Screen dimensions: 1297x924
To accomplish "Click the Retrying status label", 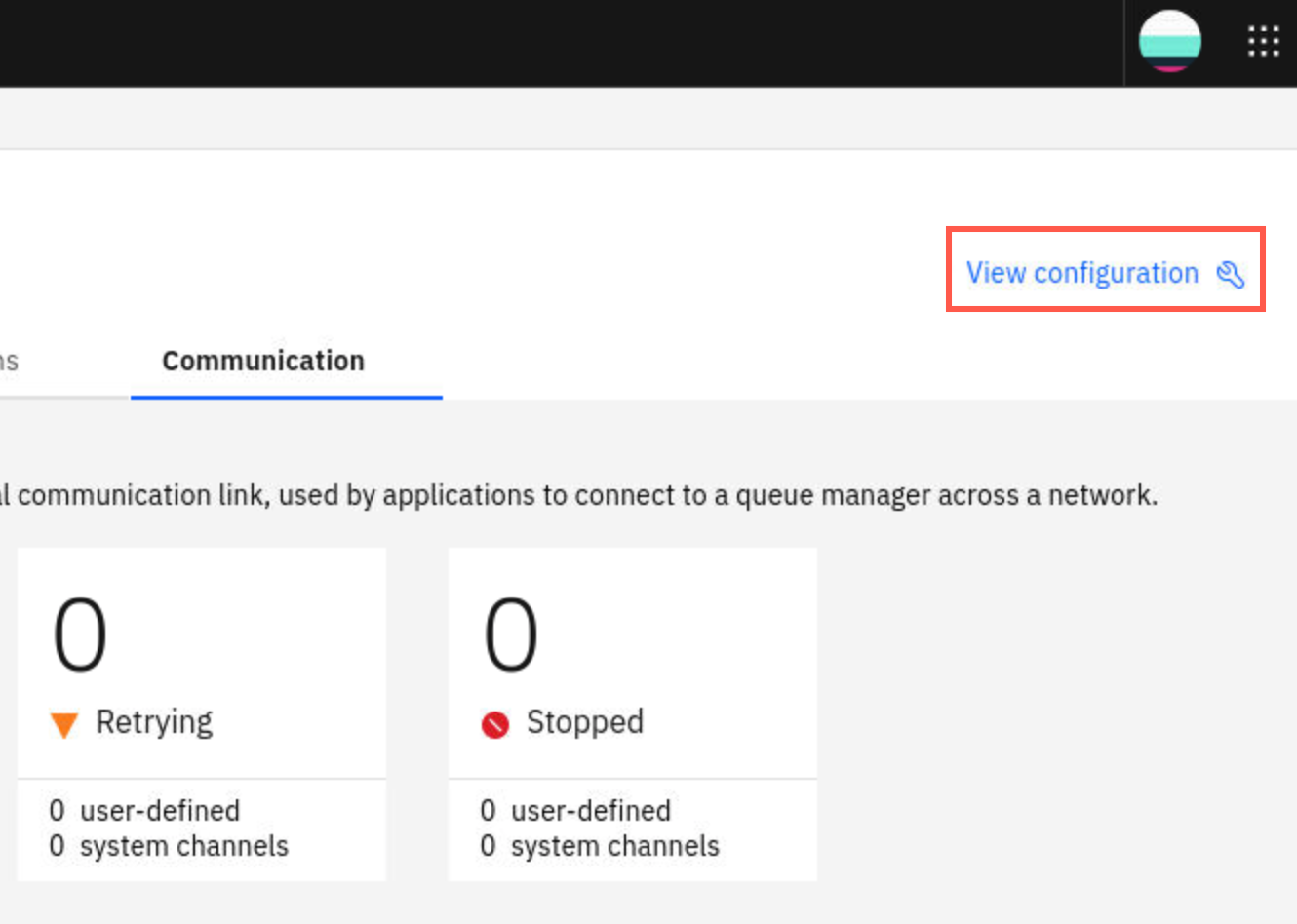I will click(154, 723).
